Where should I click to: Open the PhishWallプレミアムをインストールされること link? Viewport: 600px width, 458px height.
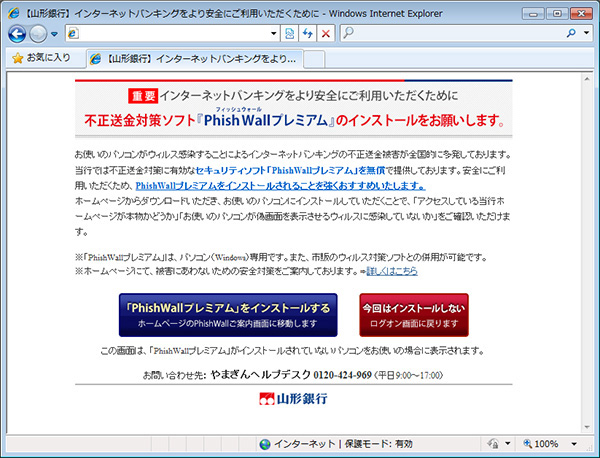[x=280, y=186]
